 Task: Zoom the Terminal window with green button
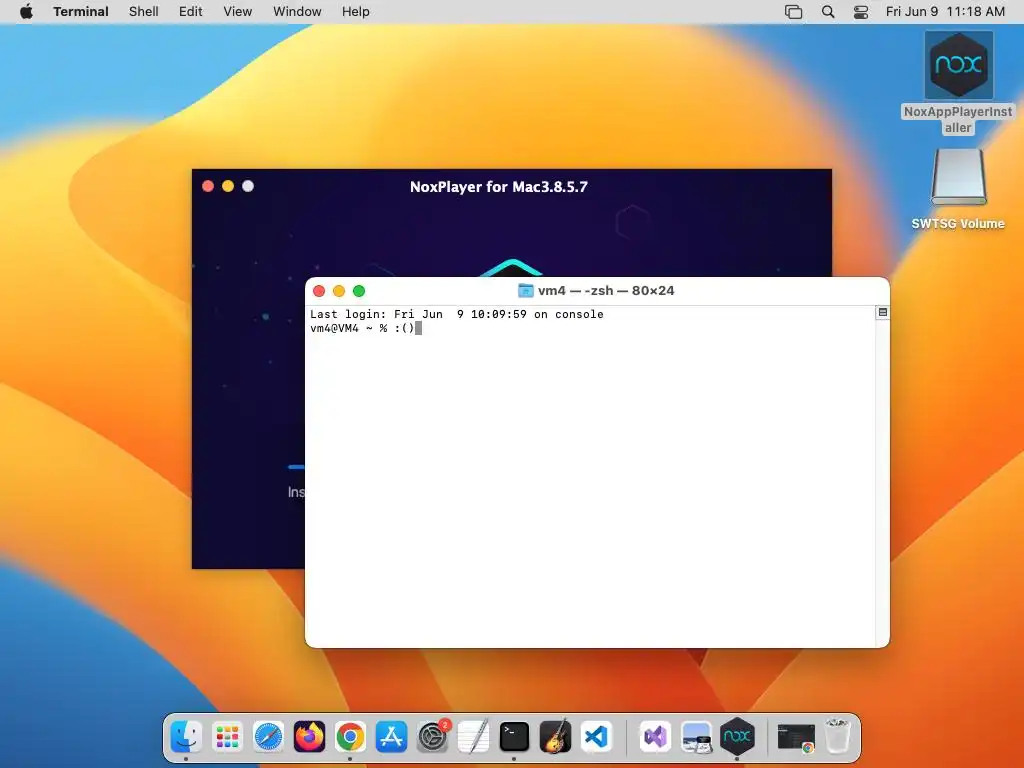359,291
